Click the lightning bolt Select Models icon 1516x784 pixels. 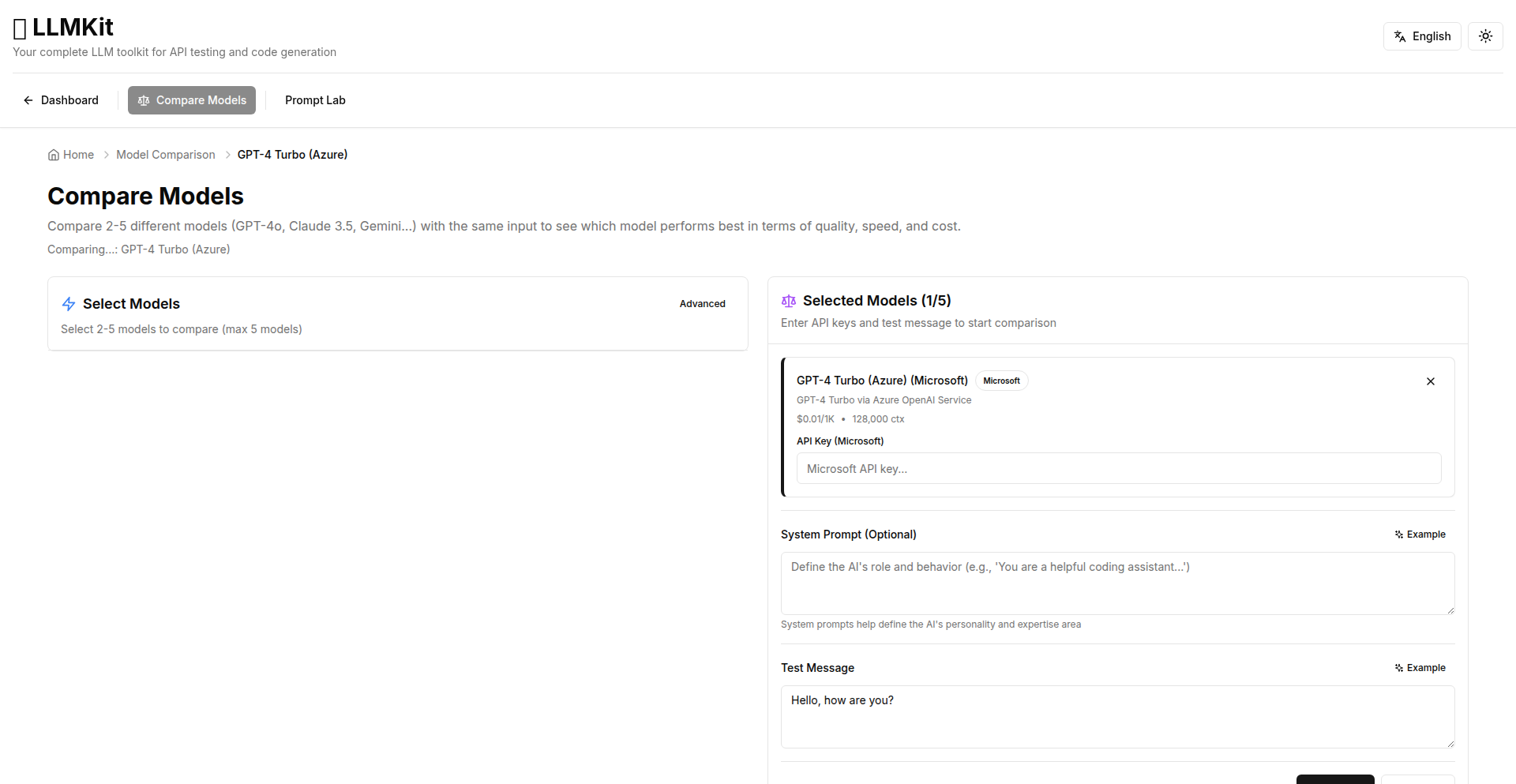pyautogui.click(x=69, y=304)
